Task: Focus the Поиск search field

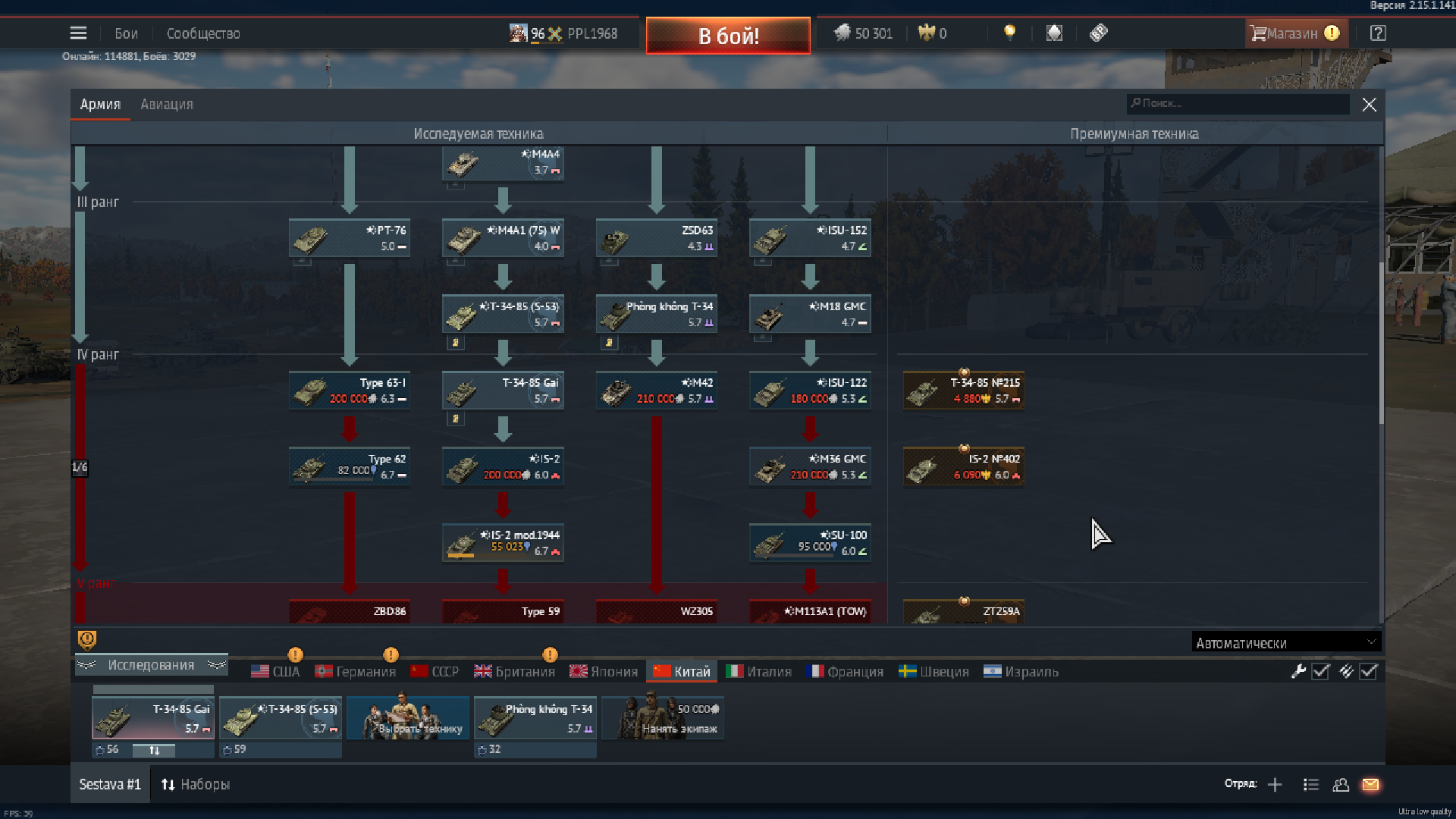Action: coord(1238,104)
